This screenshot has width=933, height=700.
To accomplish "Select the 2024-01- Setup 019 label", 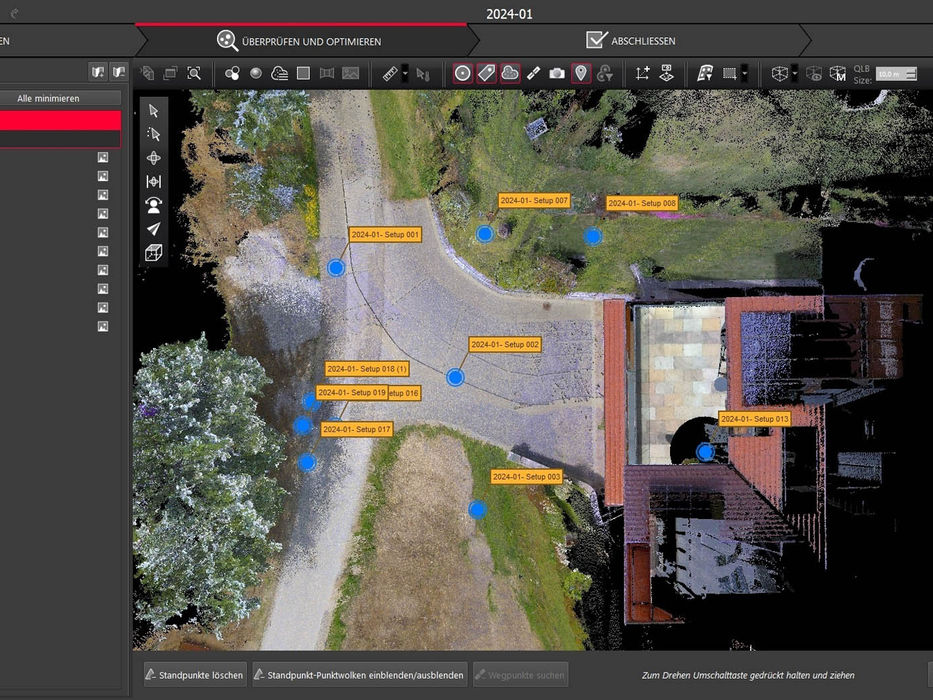I will tap(352, 393).
